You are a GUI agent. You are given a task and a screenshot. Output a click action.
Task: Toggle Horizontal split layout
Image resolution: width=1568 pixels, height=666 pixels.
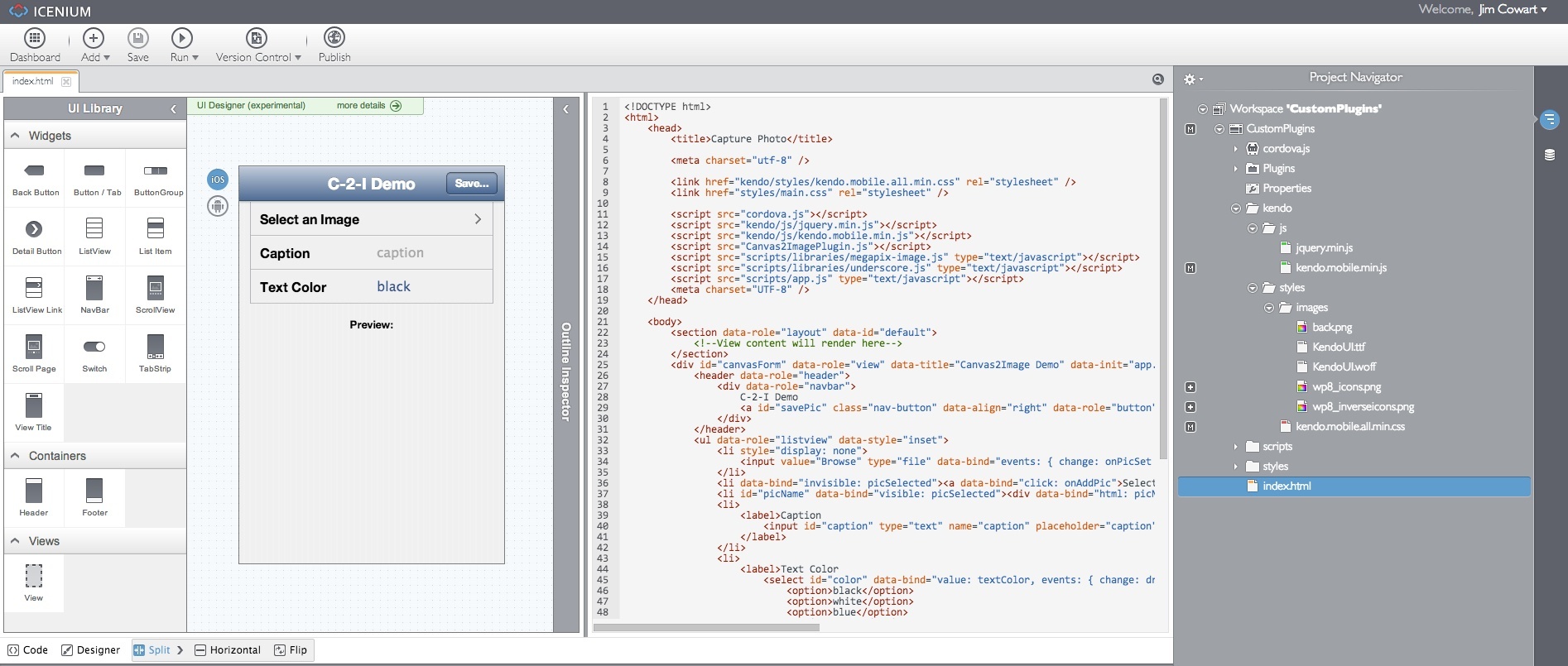click(x=228, y=650)
